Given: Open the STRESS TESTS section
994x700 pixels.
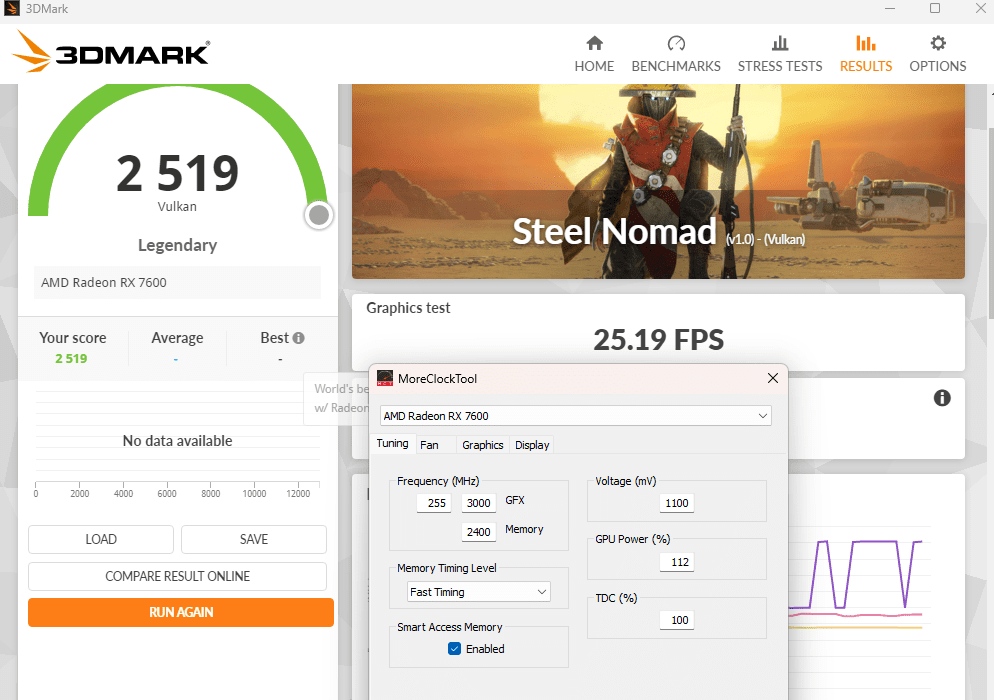Looking at the screenshot, I should [x=780, y=54].
